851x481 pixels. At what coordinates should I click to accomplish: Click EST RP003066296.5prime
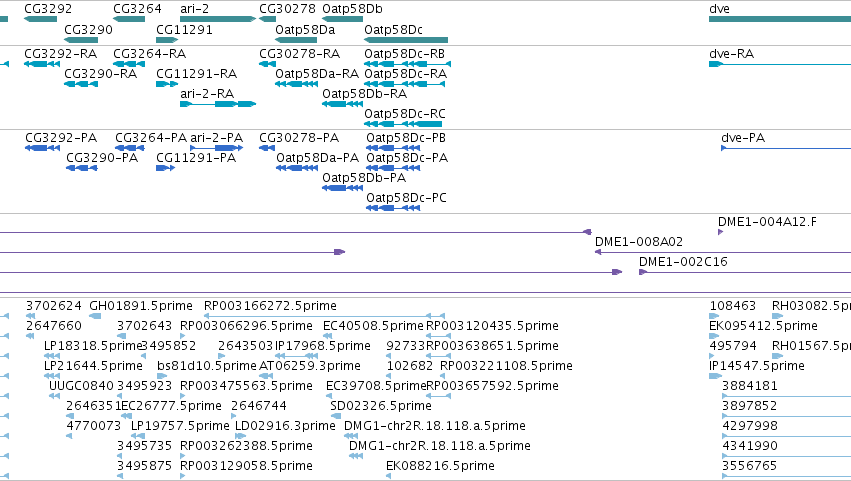pyautogui.click(x=246, y=326)
